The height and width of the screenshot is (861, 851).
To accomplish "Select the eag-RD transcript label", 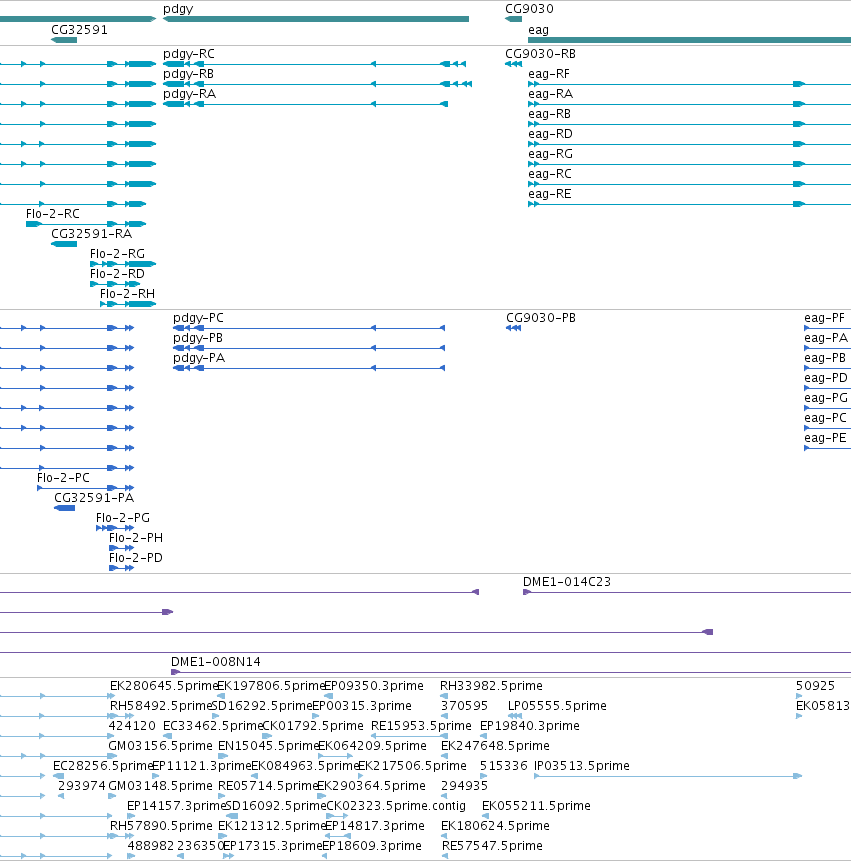I will 550,135.
